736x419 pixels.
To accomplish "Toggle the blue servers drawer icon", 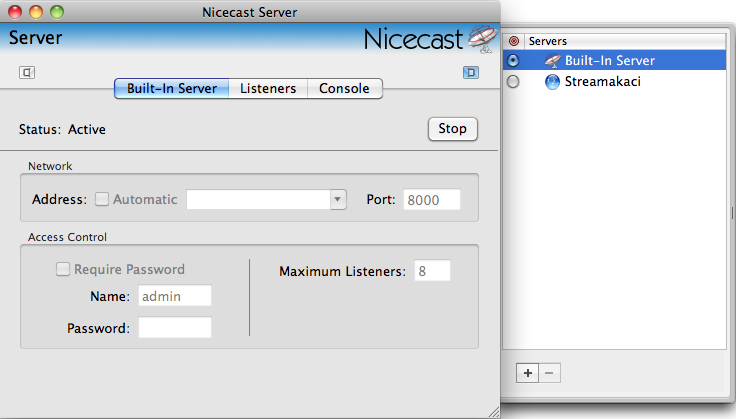I will pyautogui.click(x=471, y=72).
